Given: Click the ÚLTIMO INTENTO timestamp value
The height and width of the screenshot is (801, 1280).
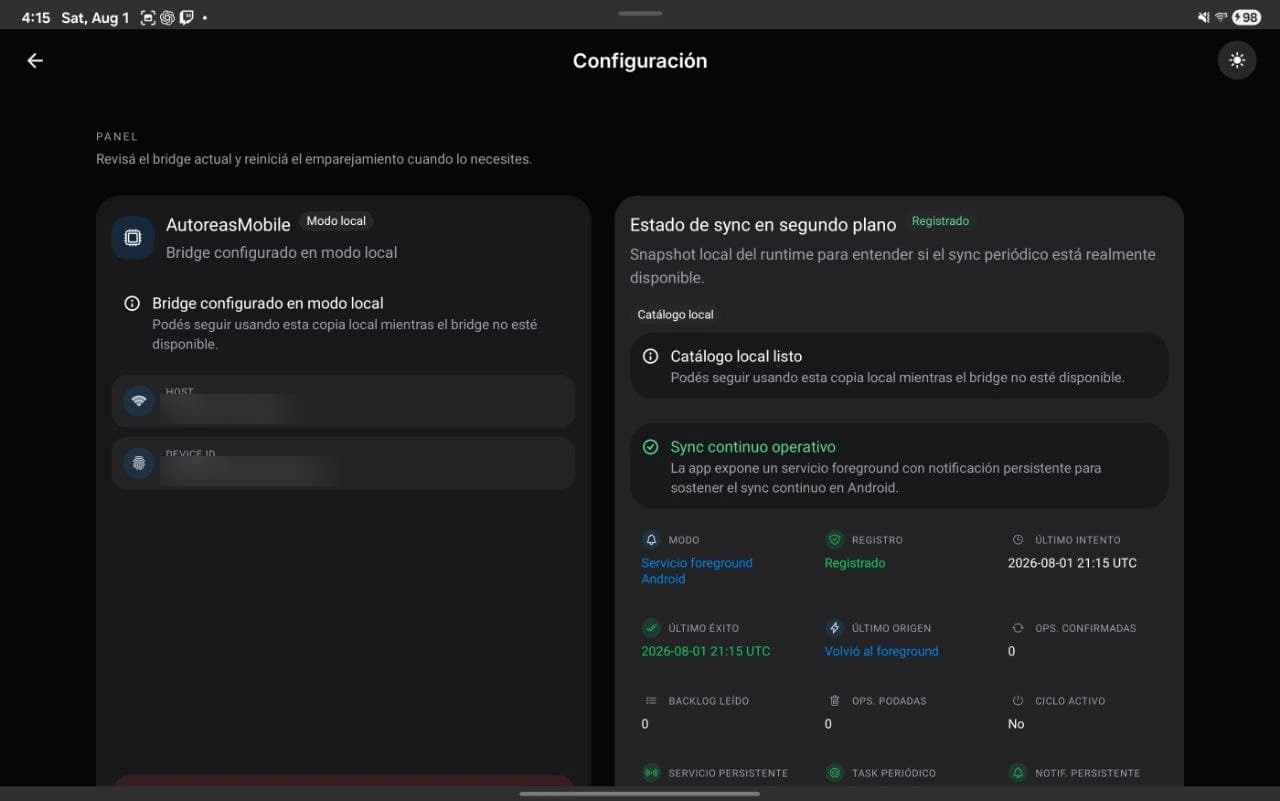Looking at the screenshot, I should 1072,563.
